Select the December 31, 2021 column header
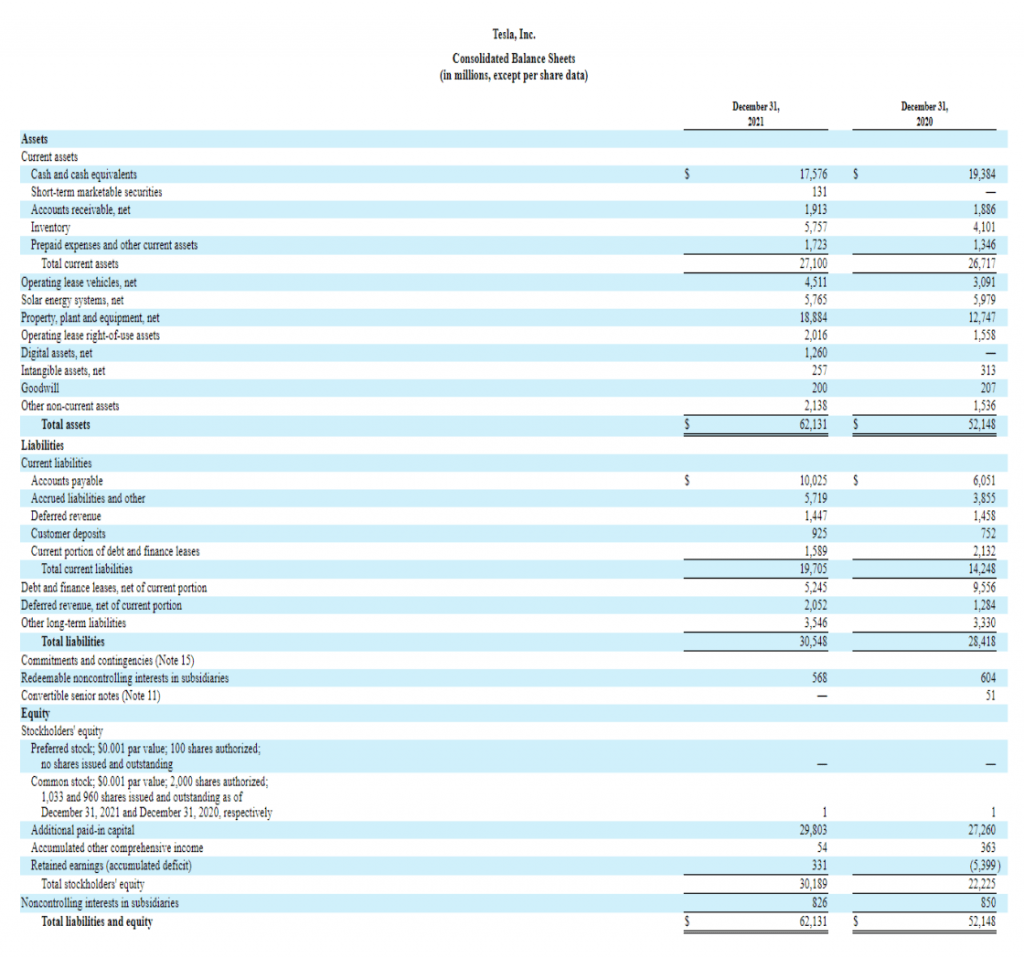Image resolution: width=1024 pixels, height=958 pixels. coord(755,111)
